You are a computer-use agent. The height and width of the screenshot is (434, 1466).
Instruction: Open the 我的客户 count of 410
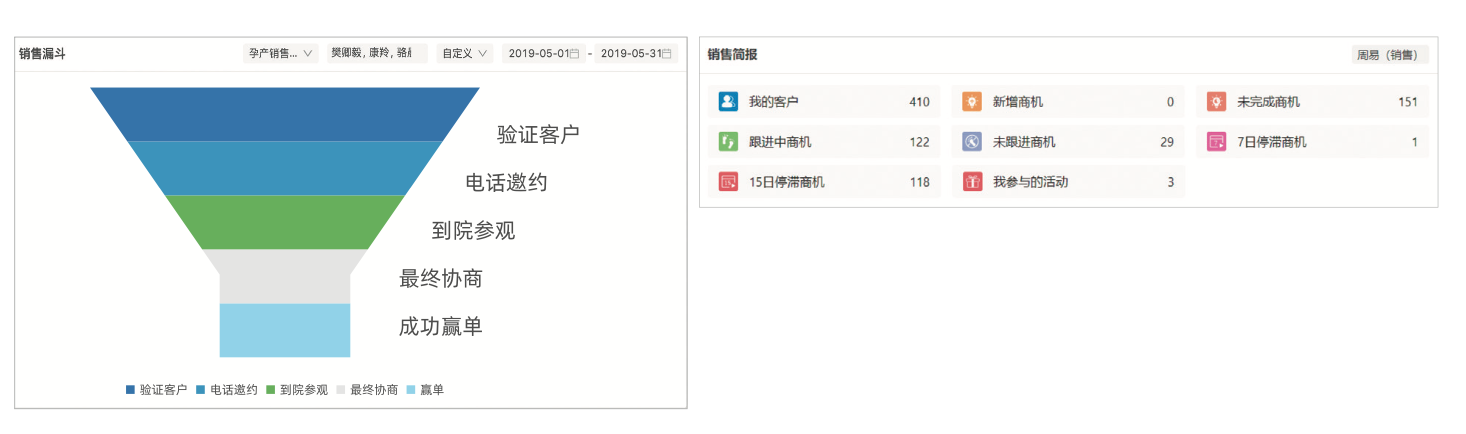[919, 102]
